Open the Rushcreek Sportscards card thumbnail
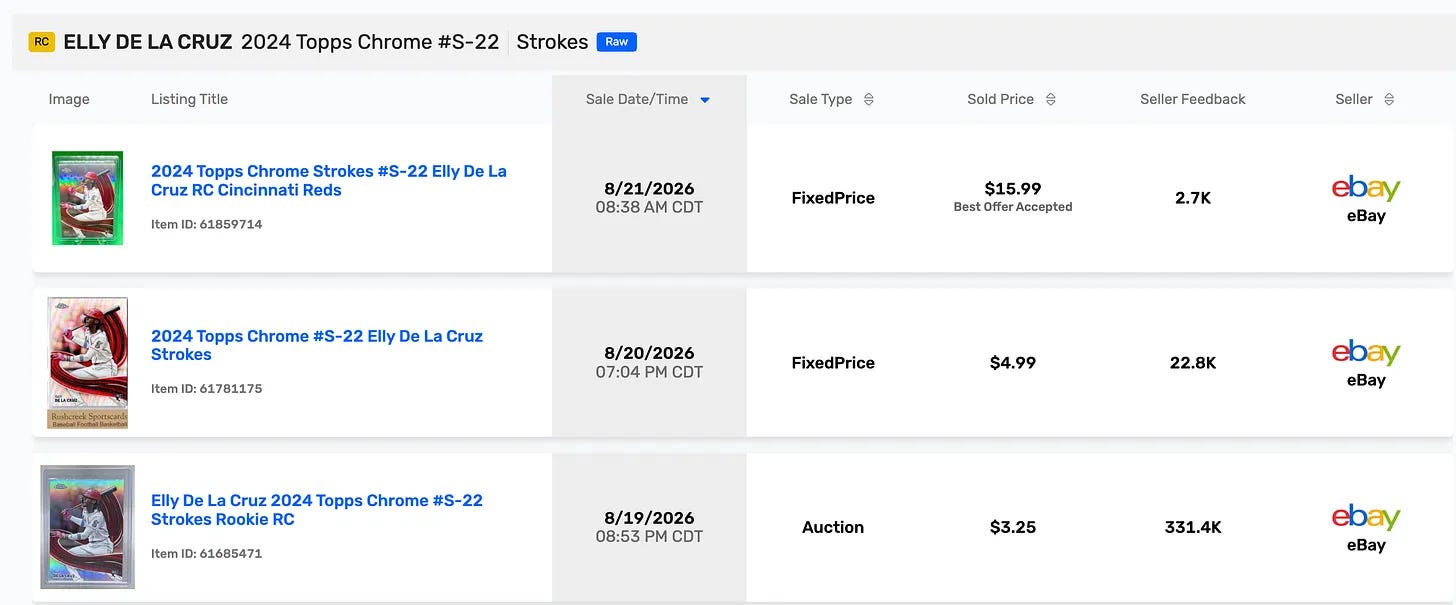The image size is (1456, 605). pos(88,363)
